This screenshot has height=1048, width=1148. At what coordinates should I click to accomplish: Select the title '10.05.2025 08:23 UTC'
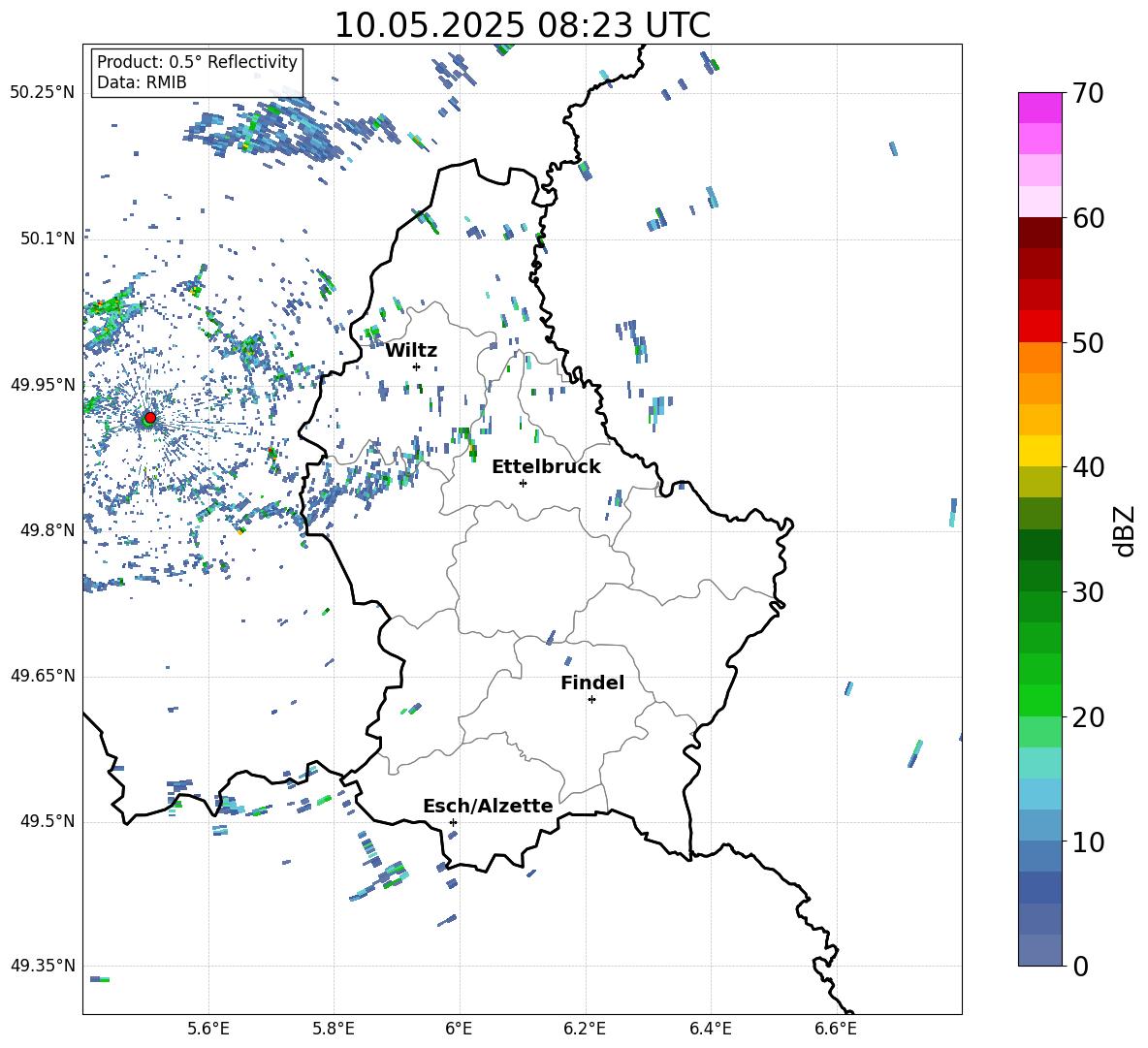coord(522,25)
